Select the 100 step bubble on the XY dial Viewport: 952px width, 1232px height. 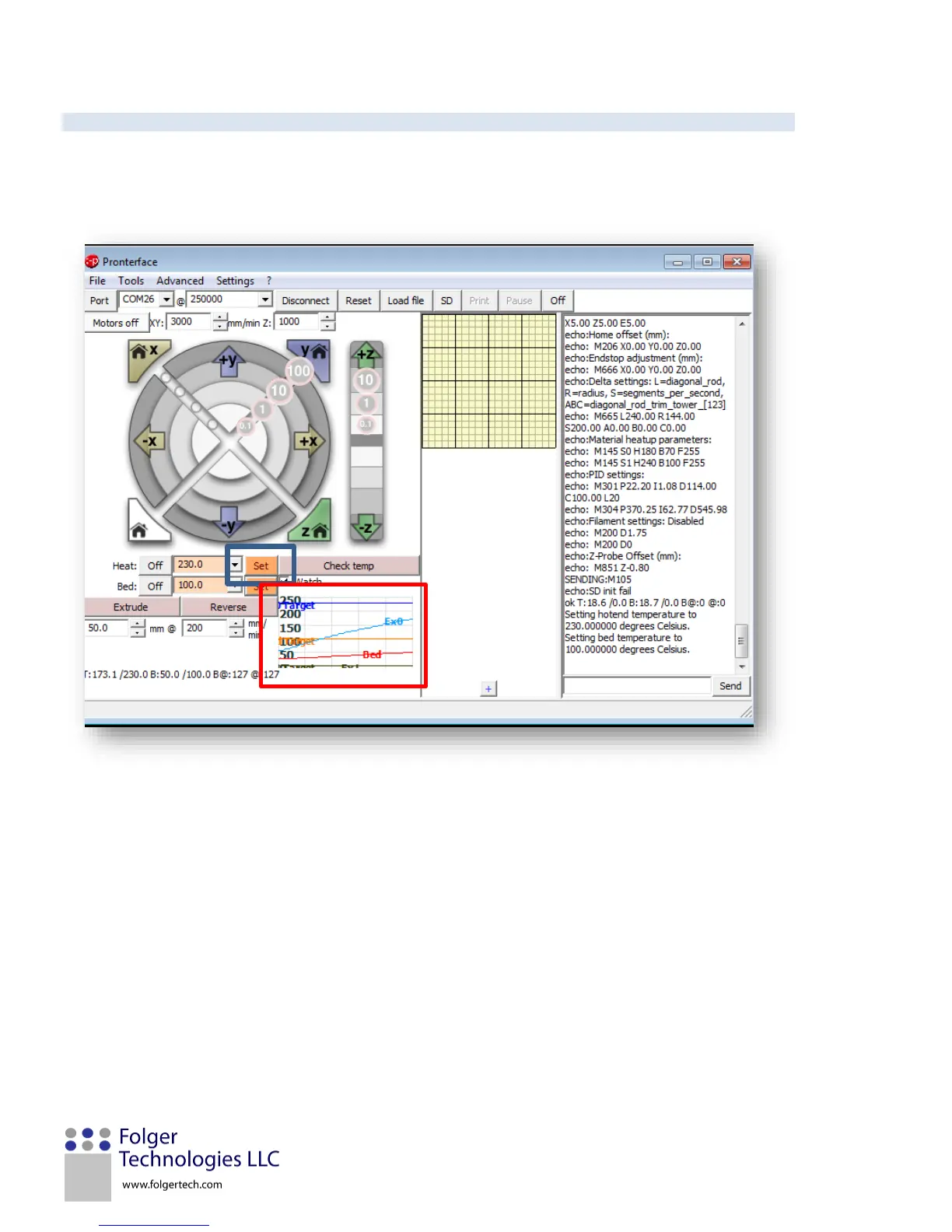[299, 371]
